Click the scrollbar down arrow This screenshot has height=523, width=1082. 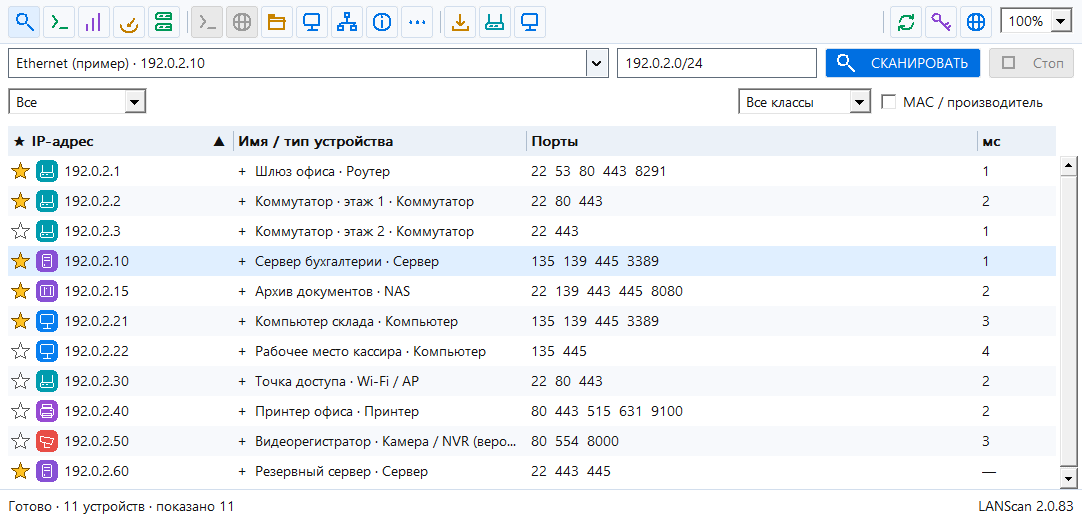[x=1068, y=477]
